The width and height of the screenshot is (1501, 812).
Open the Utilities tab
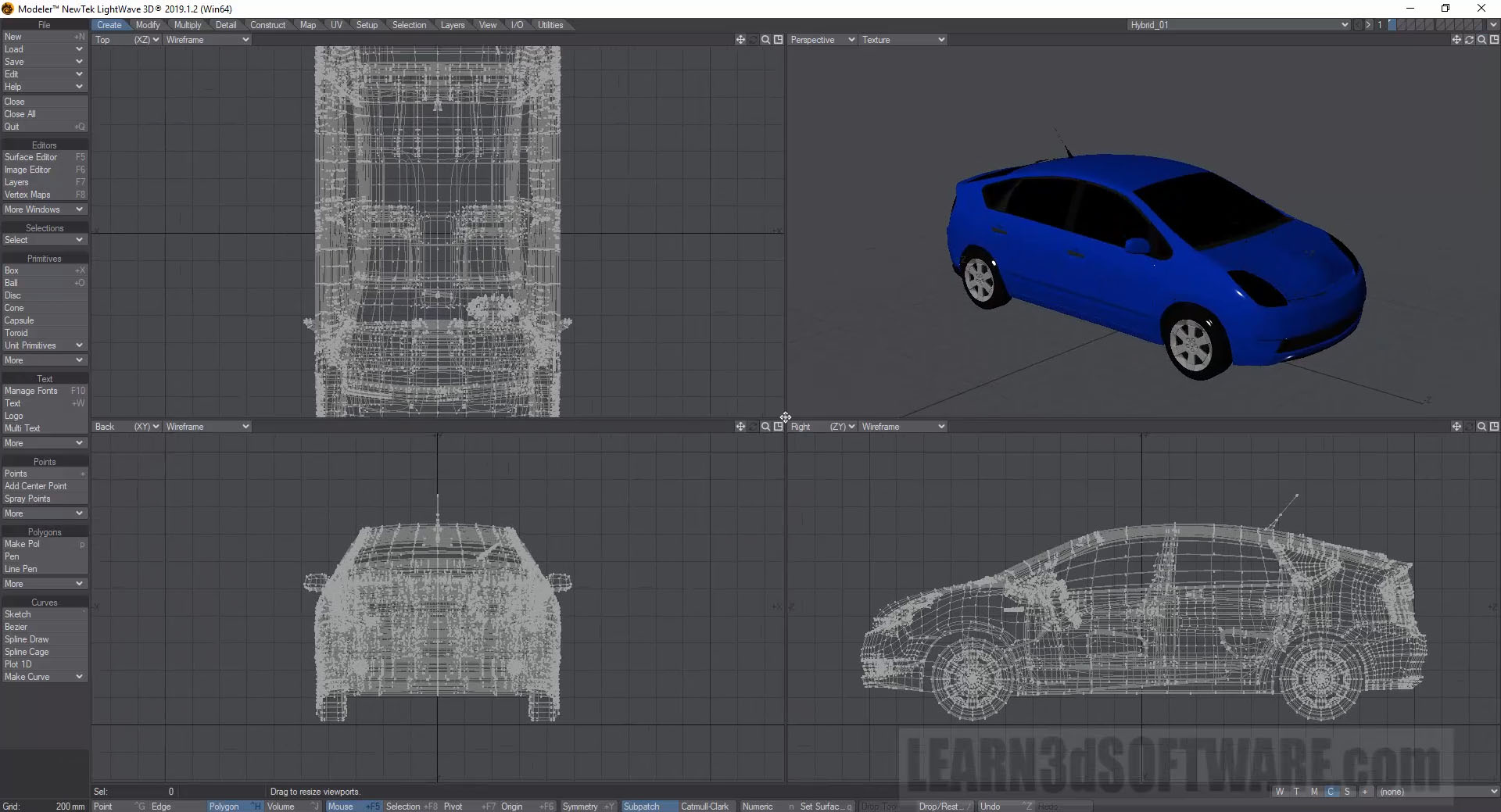[x=550, y=25]
